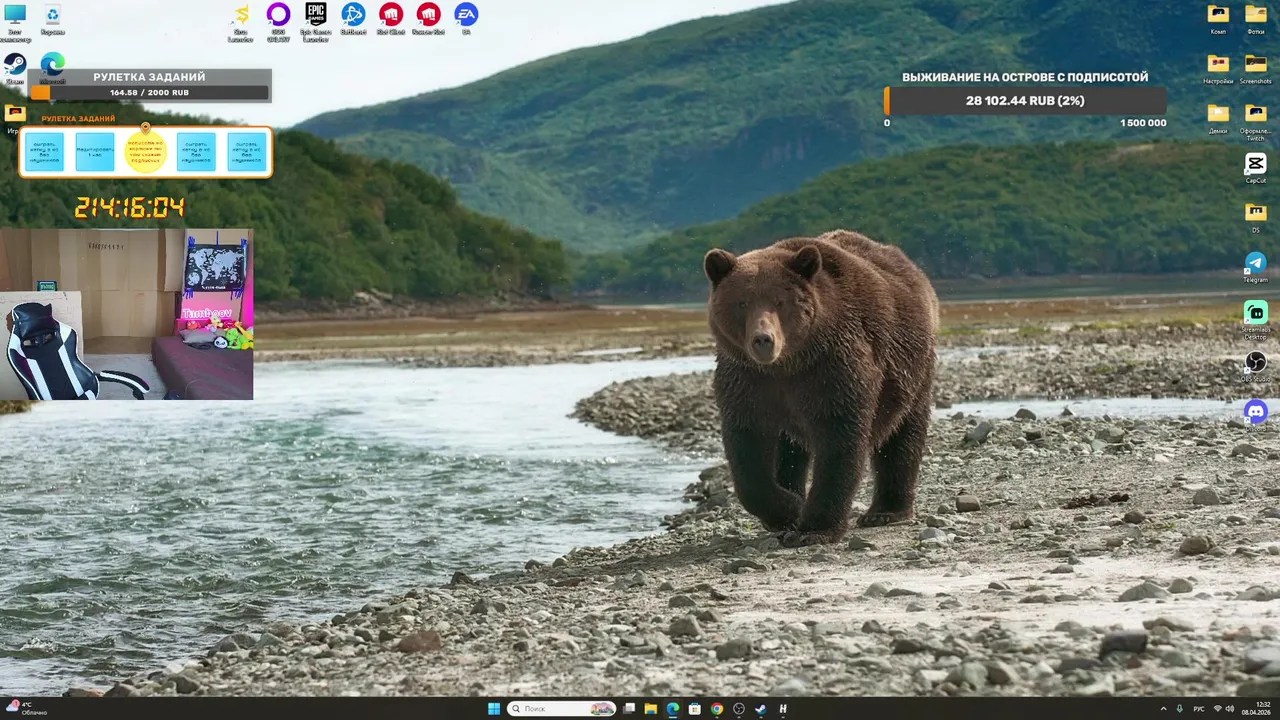Click the webcam overlay with gaming chair
Viewport: 1280px width, 720px height.
click(126, 314)
